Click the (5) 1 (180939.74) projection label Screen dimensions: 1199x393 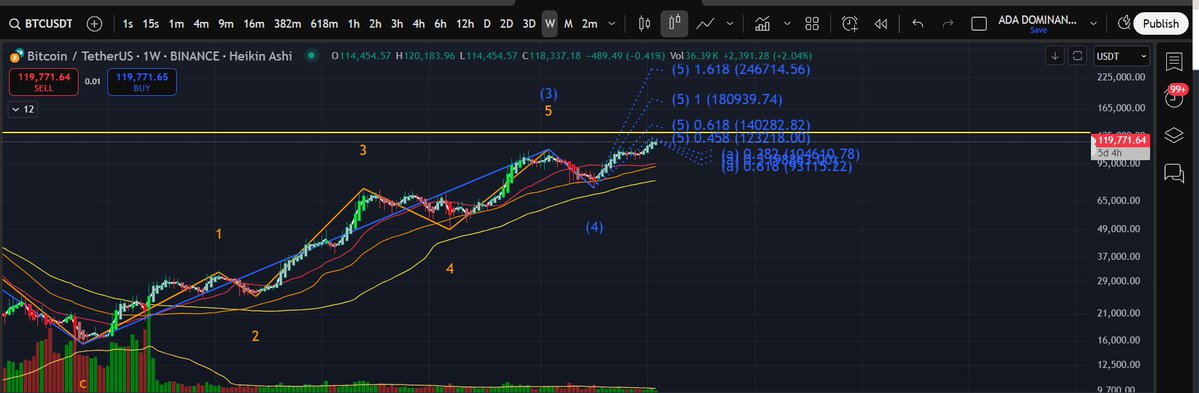[x=726, y=99]
